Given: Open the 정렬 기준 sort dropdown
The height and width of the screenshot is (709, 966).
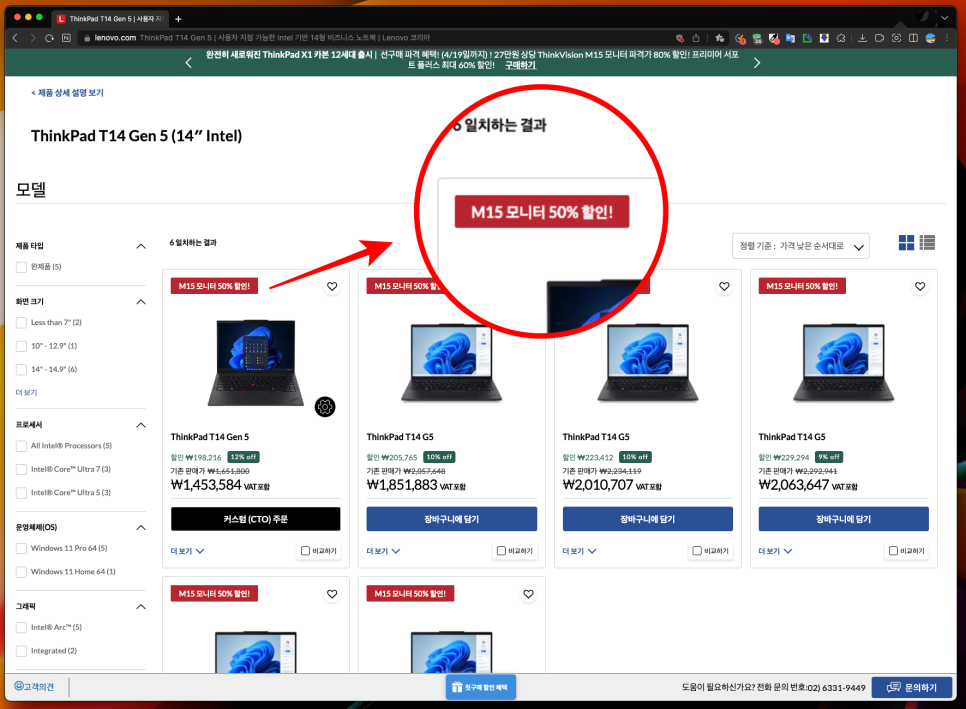Looking at the screenshot, I should click(800, 246).
